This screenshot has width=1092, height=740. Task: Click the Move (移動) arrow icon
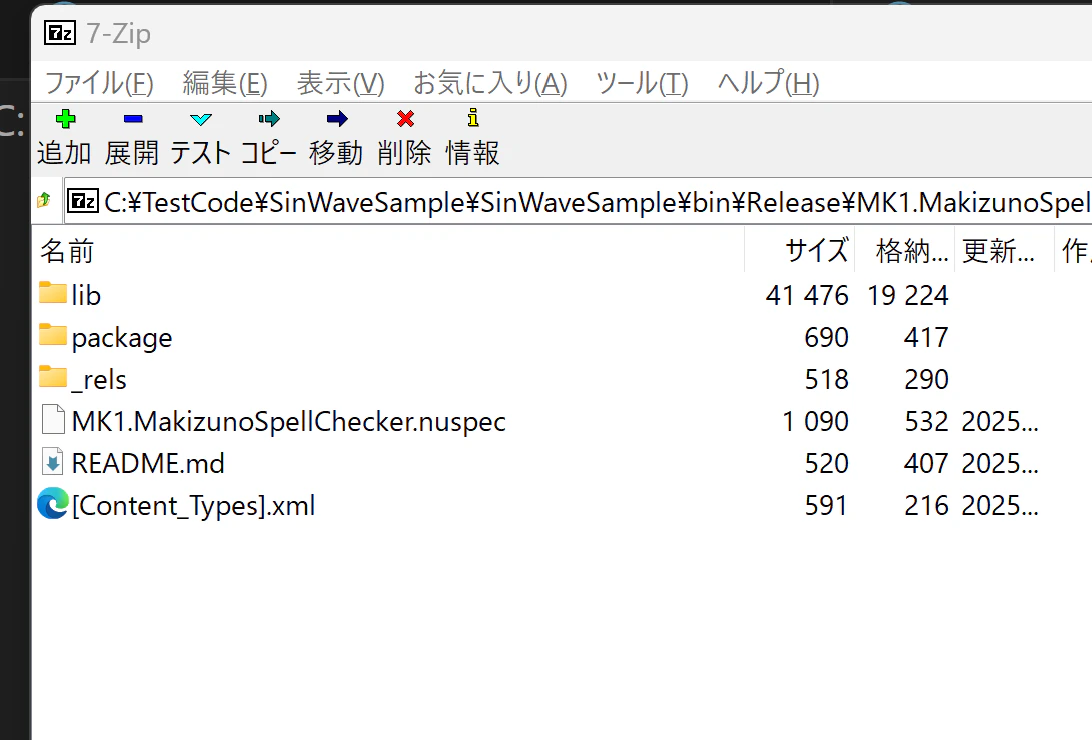click(337, 119)
